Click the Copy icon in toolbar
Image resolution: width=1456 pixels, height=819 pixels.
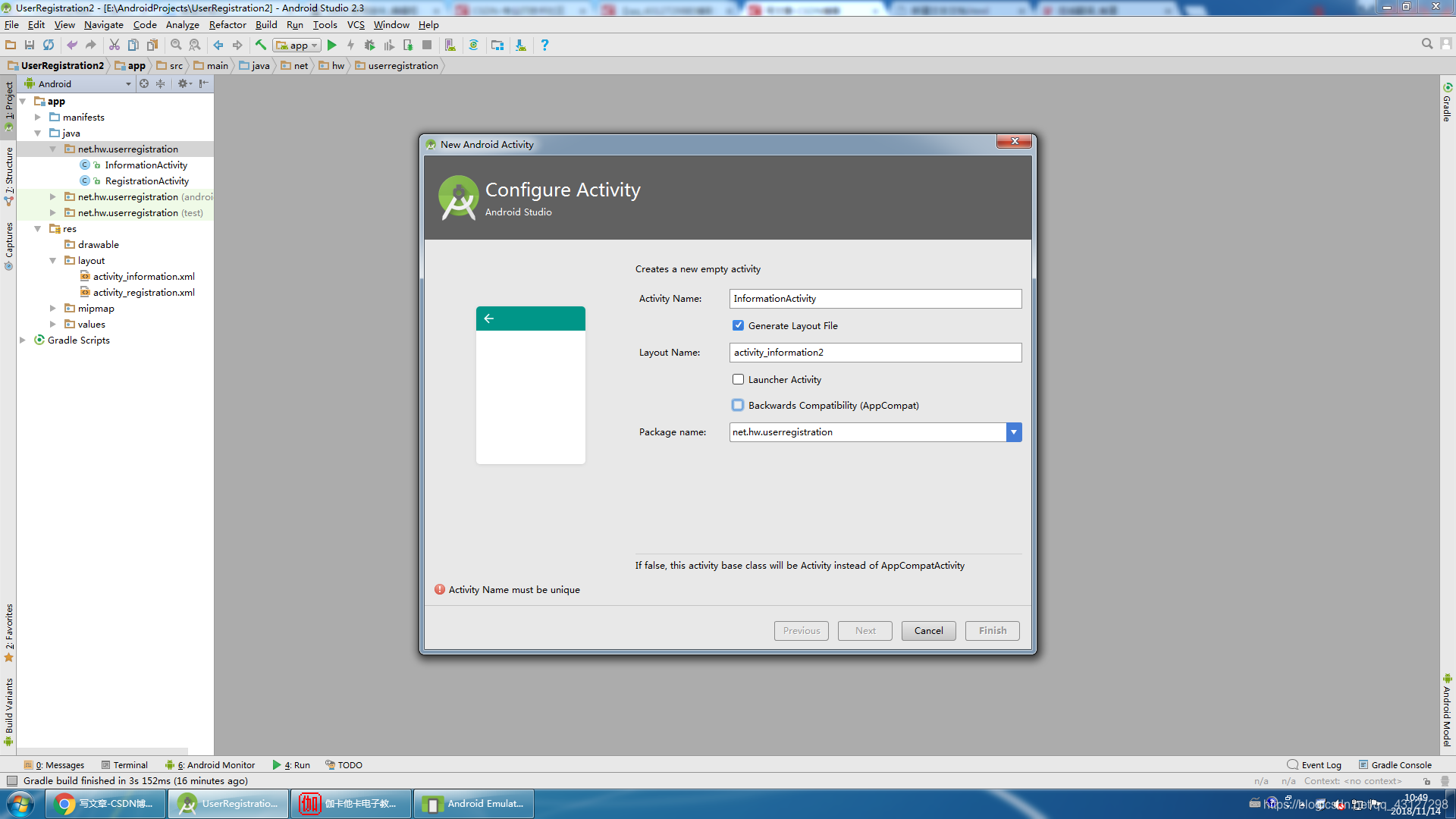[x=133, y=45]
